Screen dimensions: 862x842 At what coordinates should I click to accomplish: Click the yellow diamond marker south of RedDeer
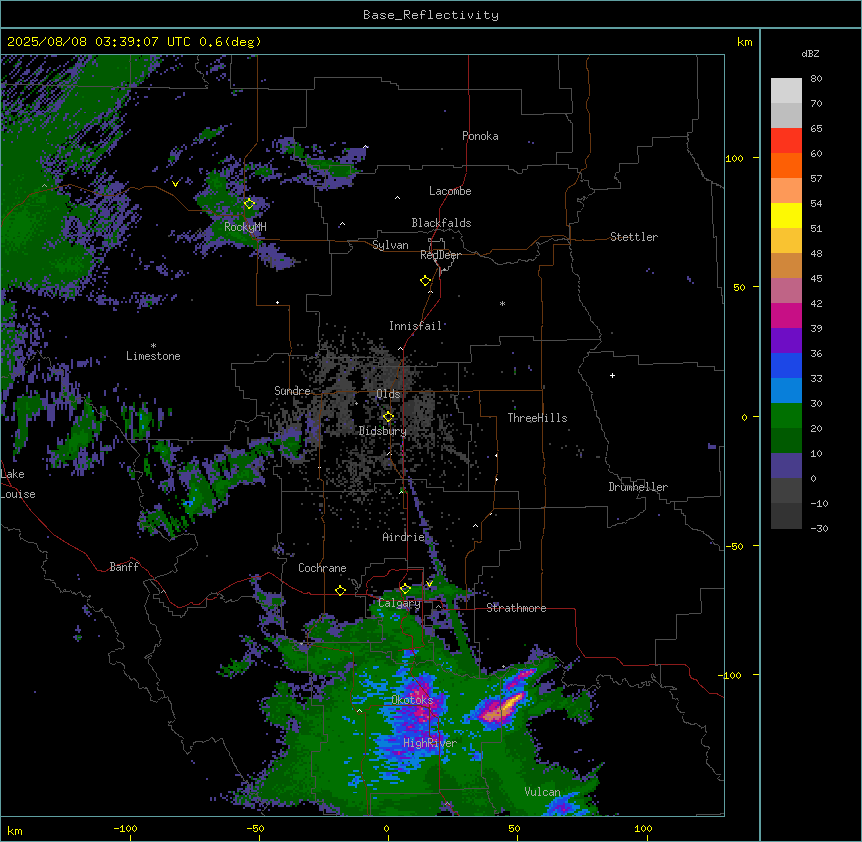pyautogui.click(x=425, y=280)
